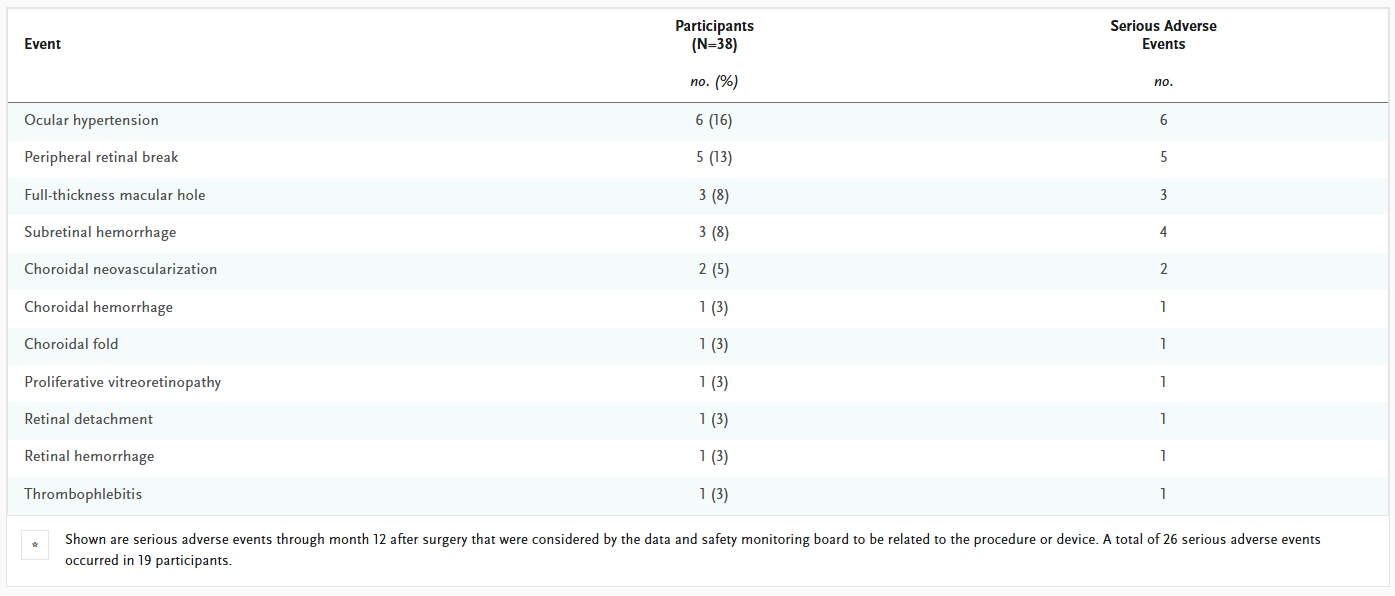Click the Retinal hemorrhage row label

point(89,456)
